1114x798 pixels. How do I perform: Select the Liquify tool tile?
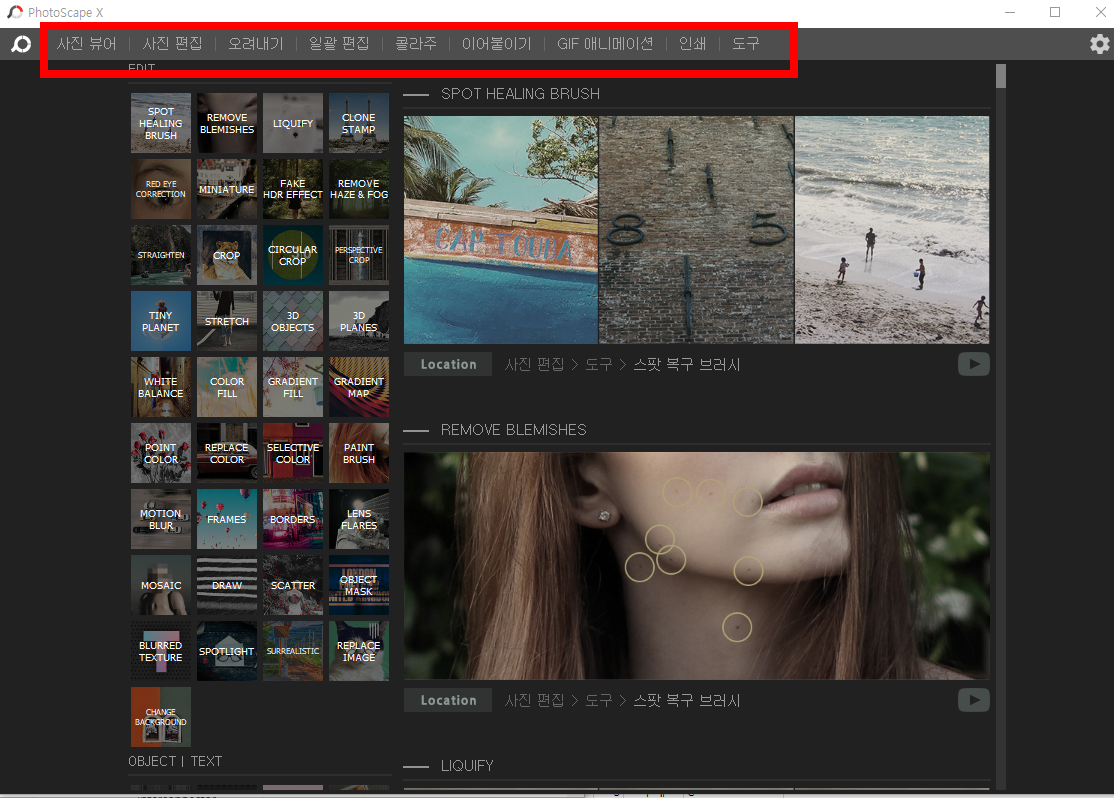pos(293,123)
